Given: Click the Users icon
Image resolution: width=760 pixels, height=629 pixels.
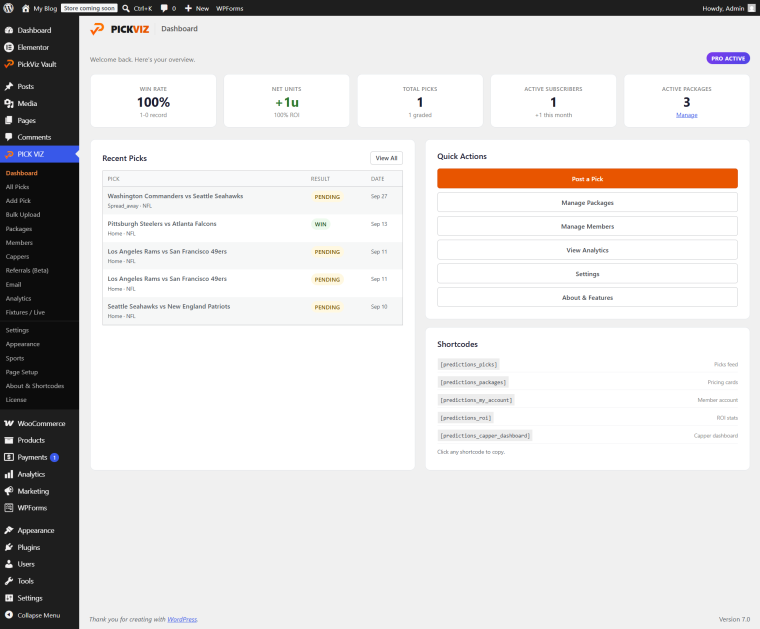Looking at the screenshot, I should [9, 564].
